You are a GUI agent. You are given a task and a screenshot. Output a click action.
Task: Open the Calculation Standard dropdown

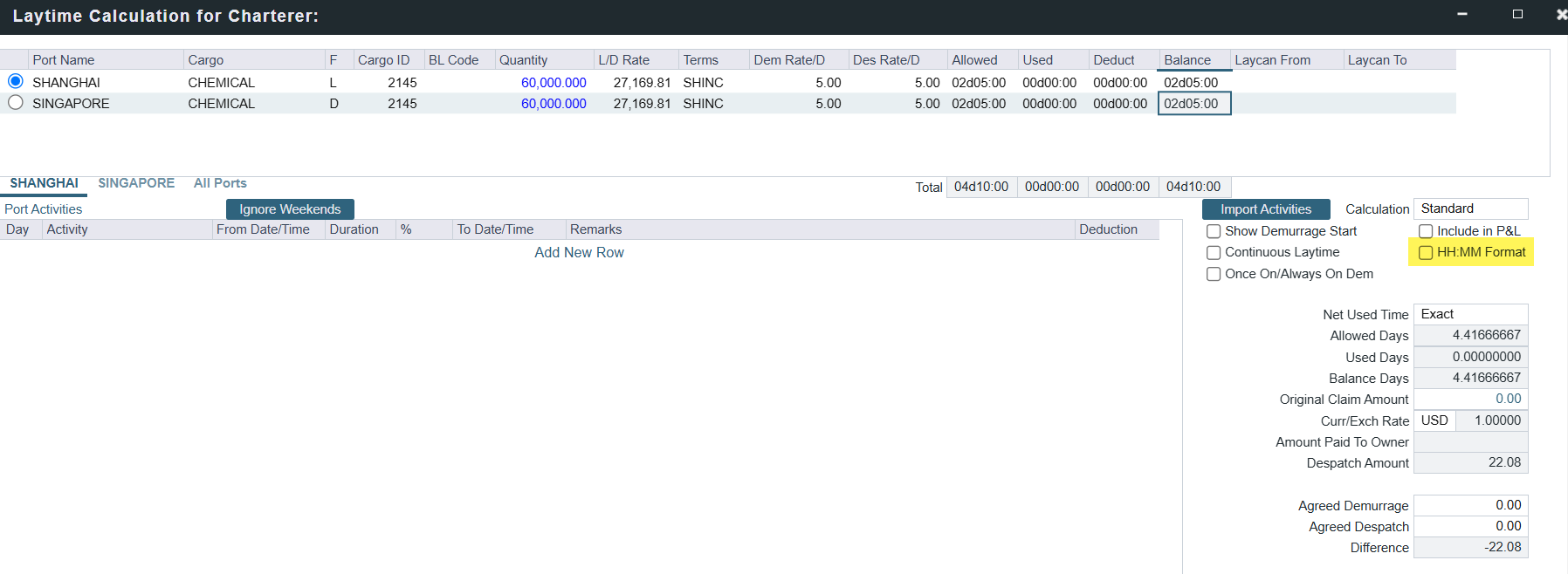1470,208
